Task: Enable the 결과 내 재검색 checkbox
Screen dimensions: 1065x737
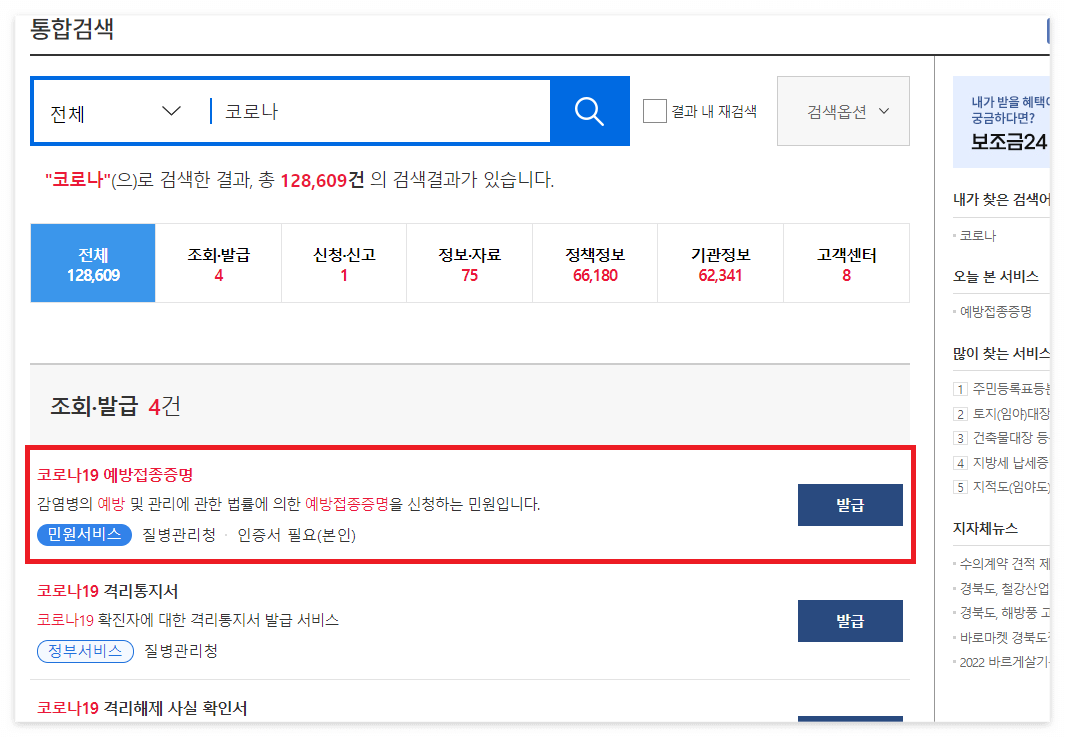Action: (x=654, y=111)
